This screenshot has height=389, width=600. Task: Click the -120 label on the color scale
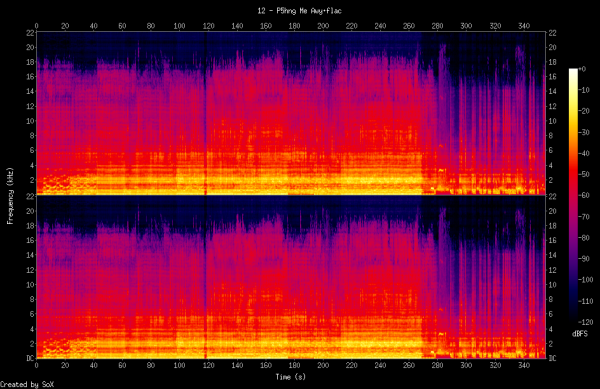point(586,322)
